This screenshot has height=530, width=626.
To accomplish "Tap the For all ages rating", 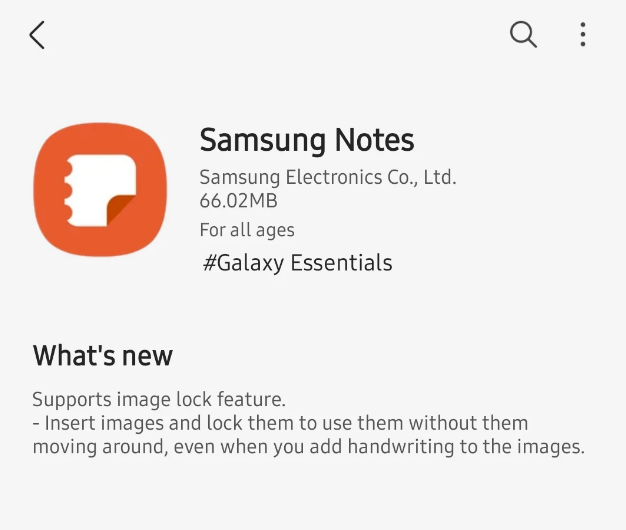I will (247, 230).
